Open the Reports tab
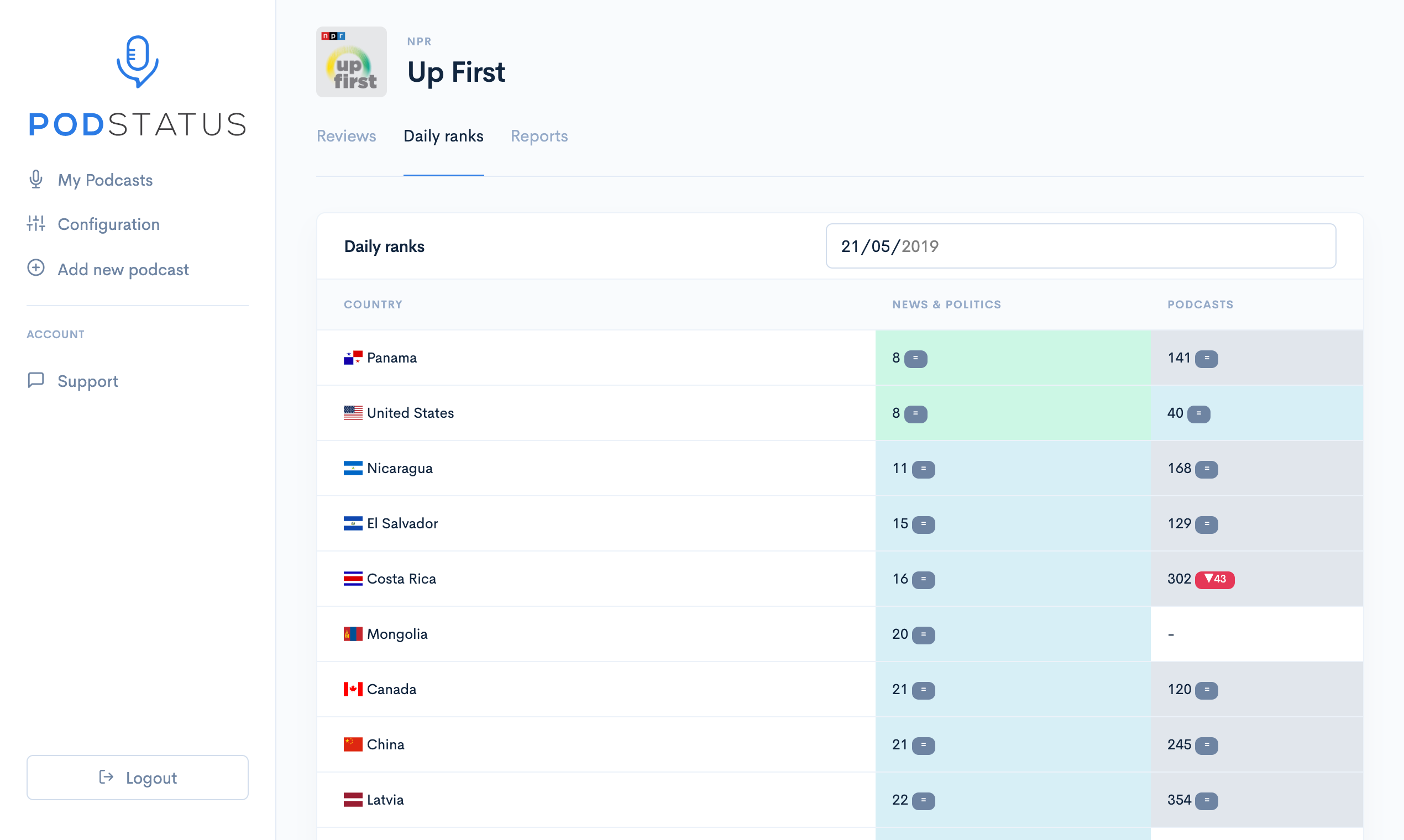The width and height of the screenshot is (1404, 840). [539, 136]
